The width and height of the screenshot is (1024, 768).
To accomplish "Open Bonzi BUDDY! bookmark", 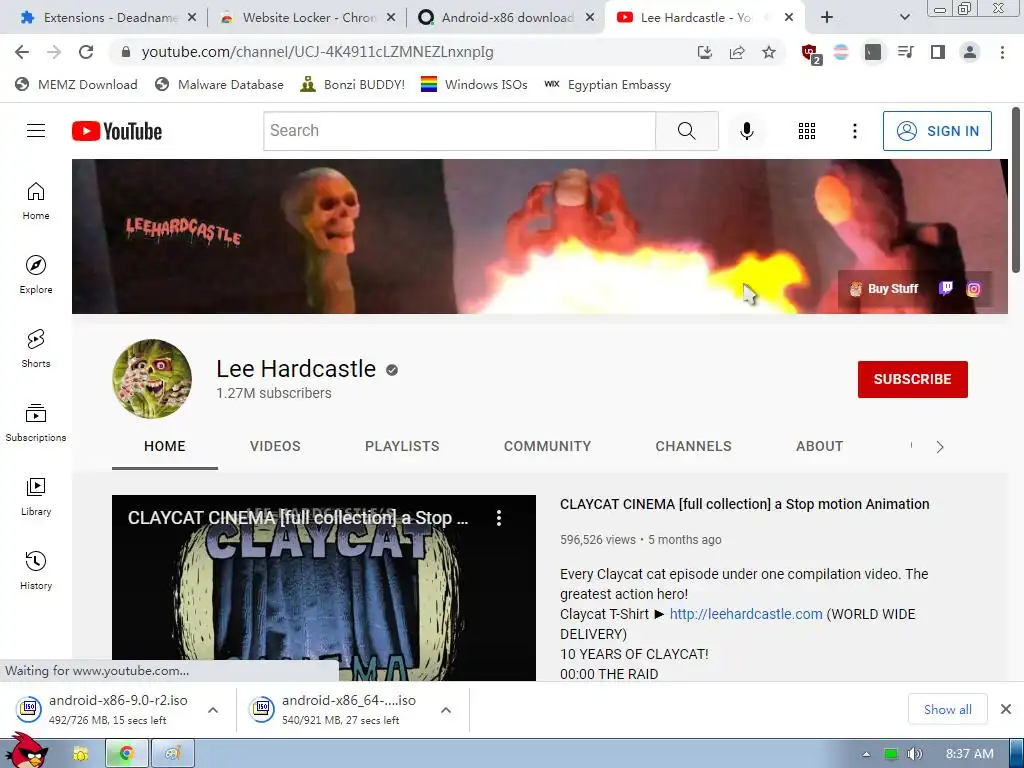I will coord(353,84).
